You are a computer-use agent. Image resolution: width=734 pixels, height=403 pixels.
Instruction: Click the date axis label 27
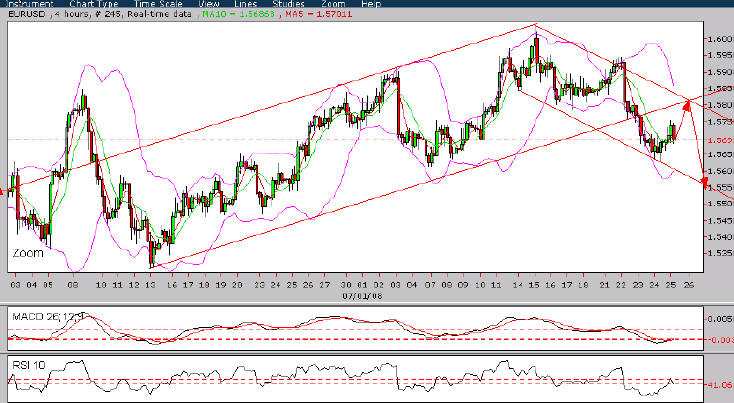click(324, 285)
